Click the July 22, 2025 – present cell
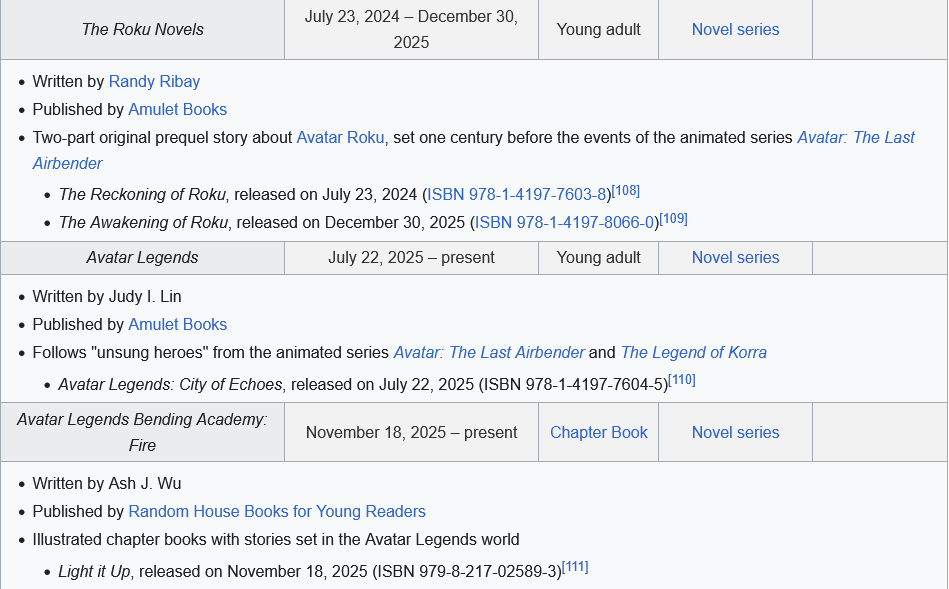 (411, 257)
